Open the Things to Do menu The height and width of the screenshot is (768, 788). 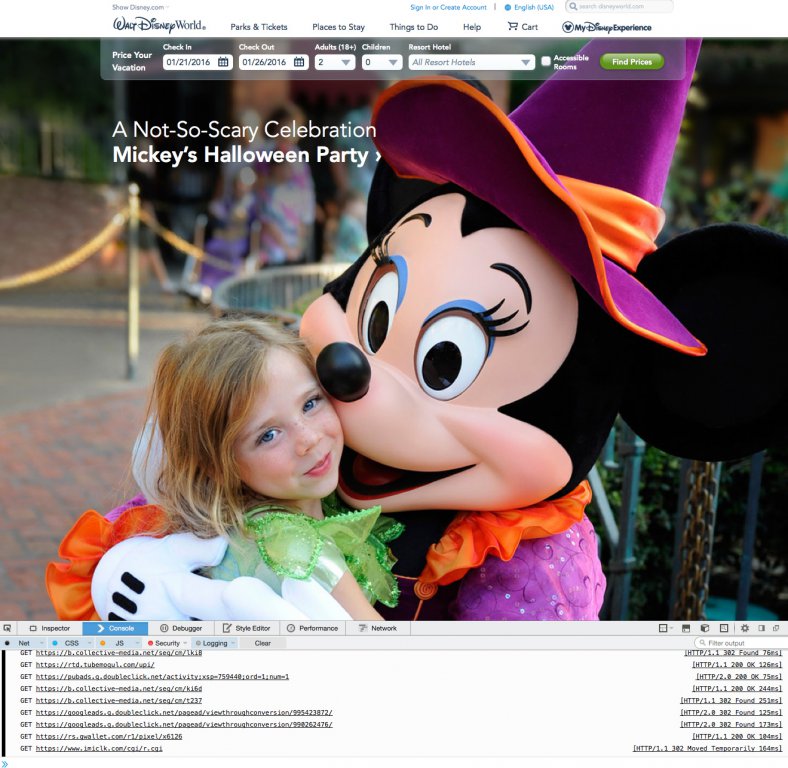[x=414, y=27]
